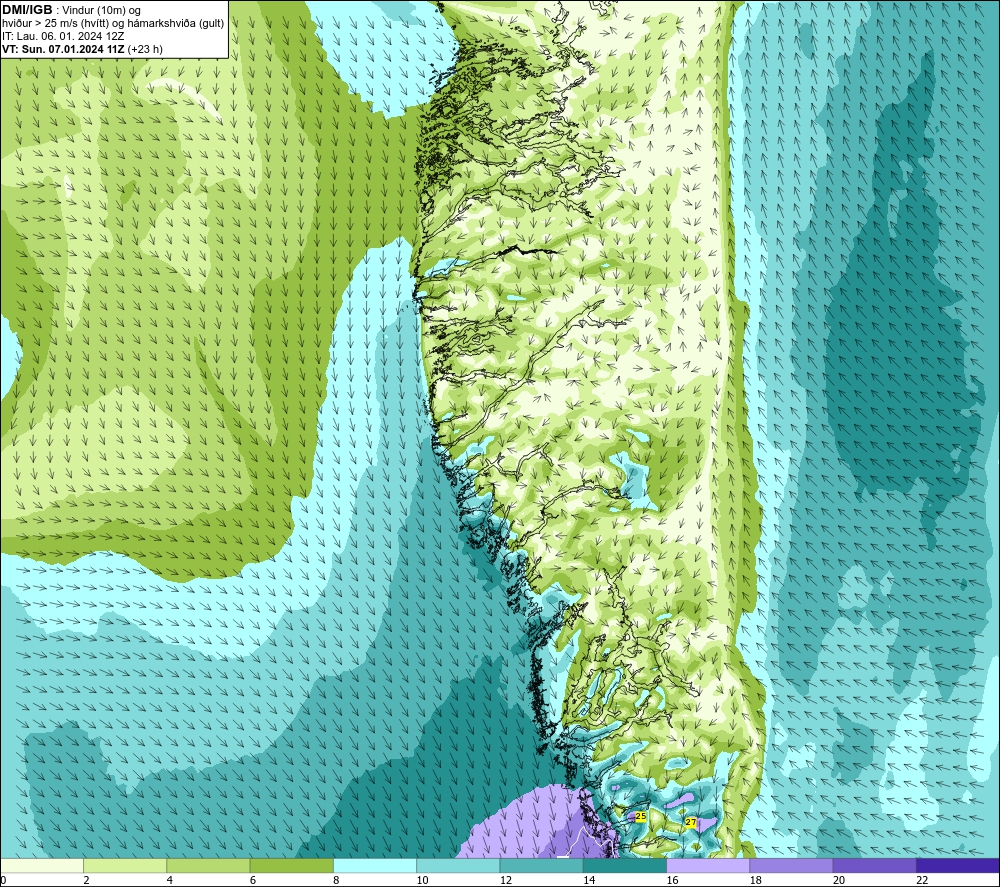Click the 'IT: Lau. 06. 01. 2024 12Z' text
The height and width of the screenshot is (887, 1000).
pyautogui.click(x=63, y=36)
